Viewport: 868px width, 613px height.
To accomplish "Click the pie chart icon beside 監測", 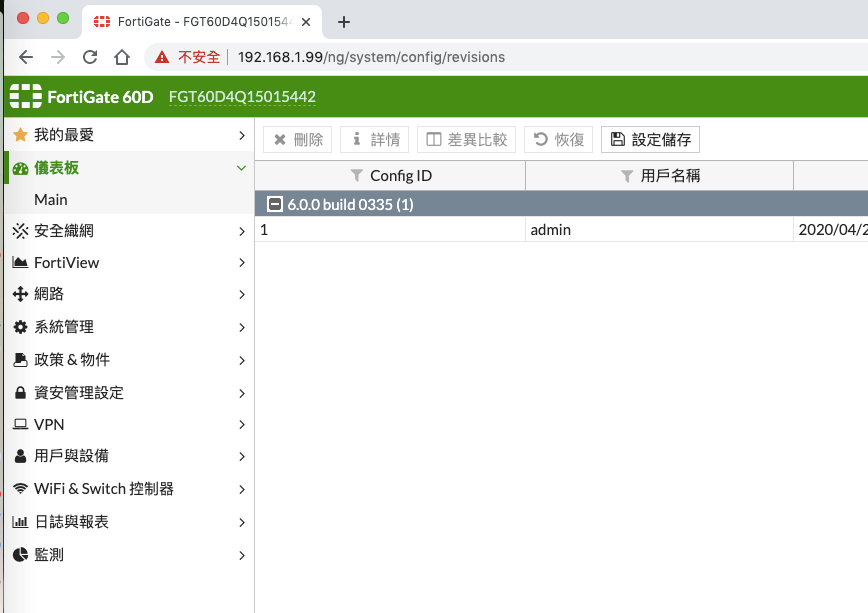I will coord(20,554).
